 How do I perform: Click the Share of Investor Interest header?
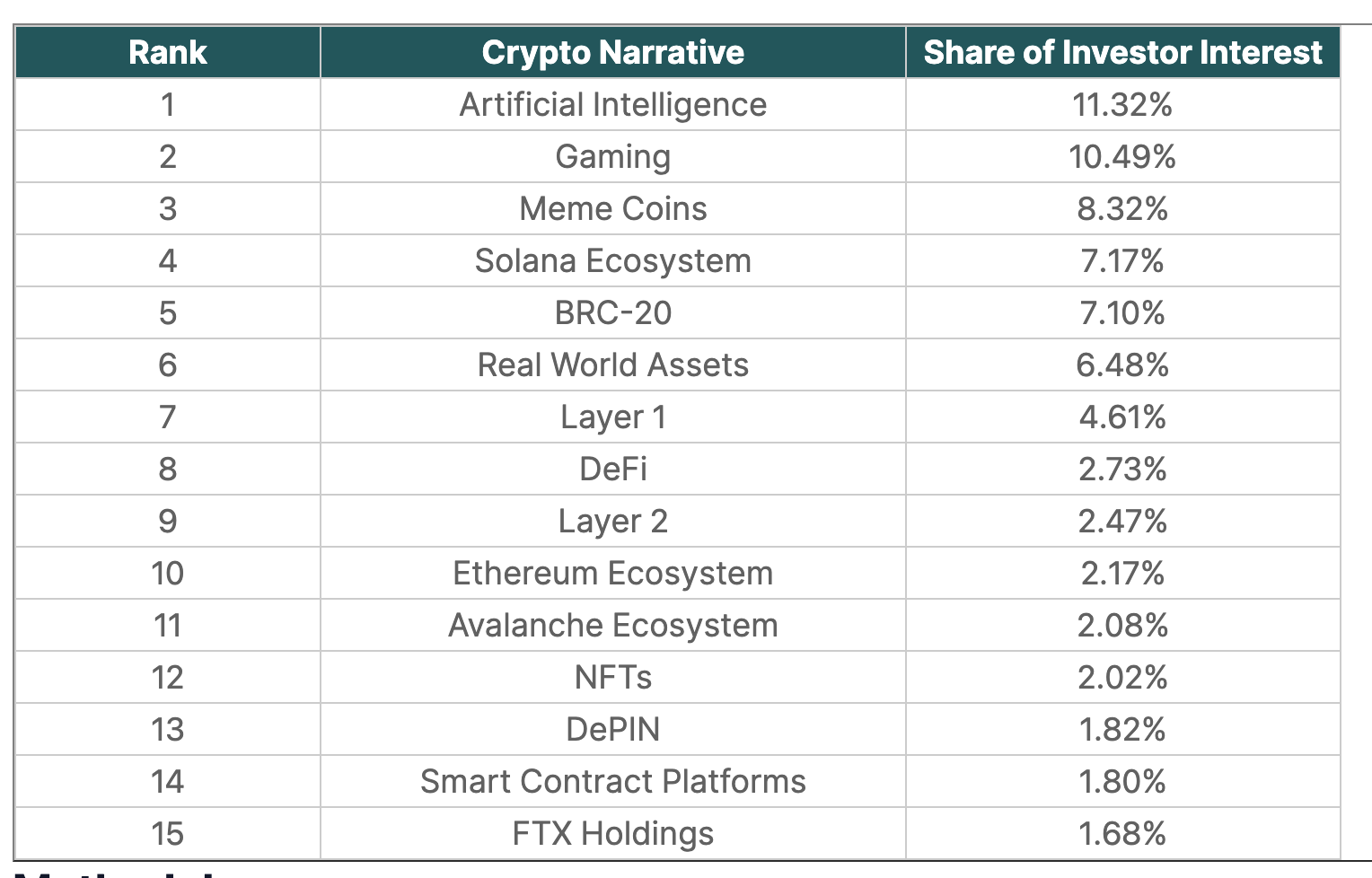click(1122, 52)
